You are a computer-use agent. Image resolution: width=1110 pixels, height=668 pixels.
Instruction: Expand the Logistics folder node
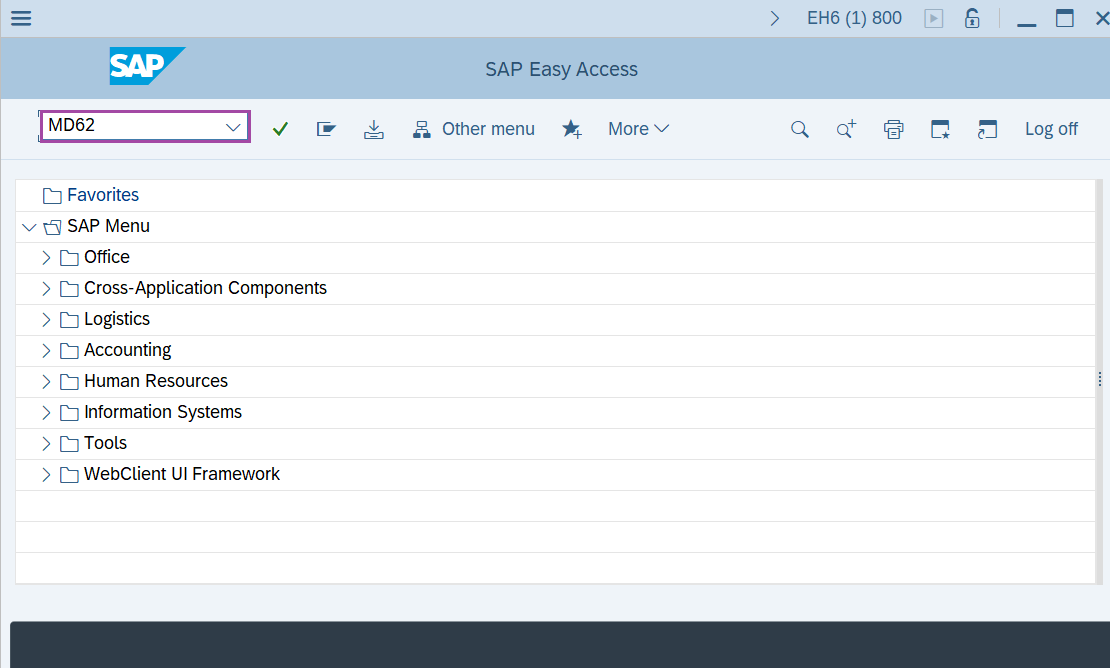click(x=46, y=320)
